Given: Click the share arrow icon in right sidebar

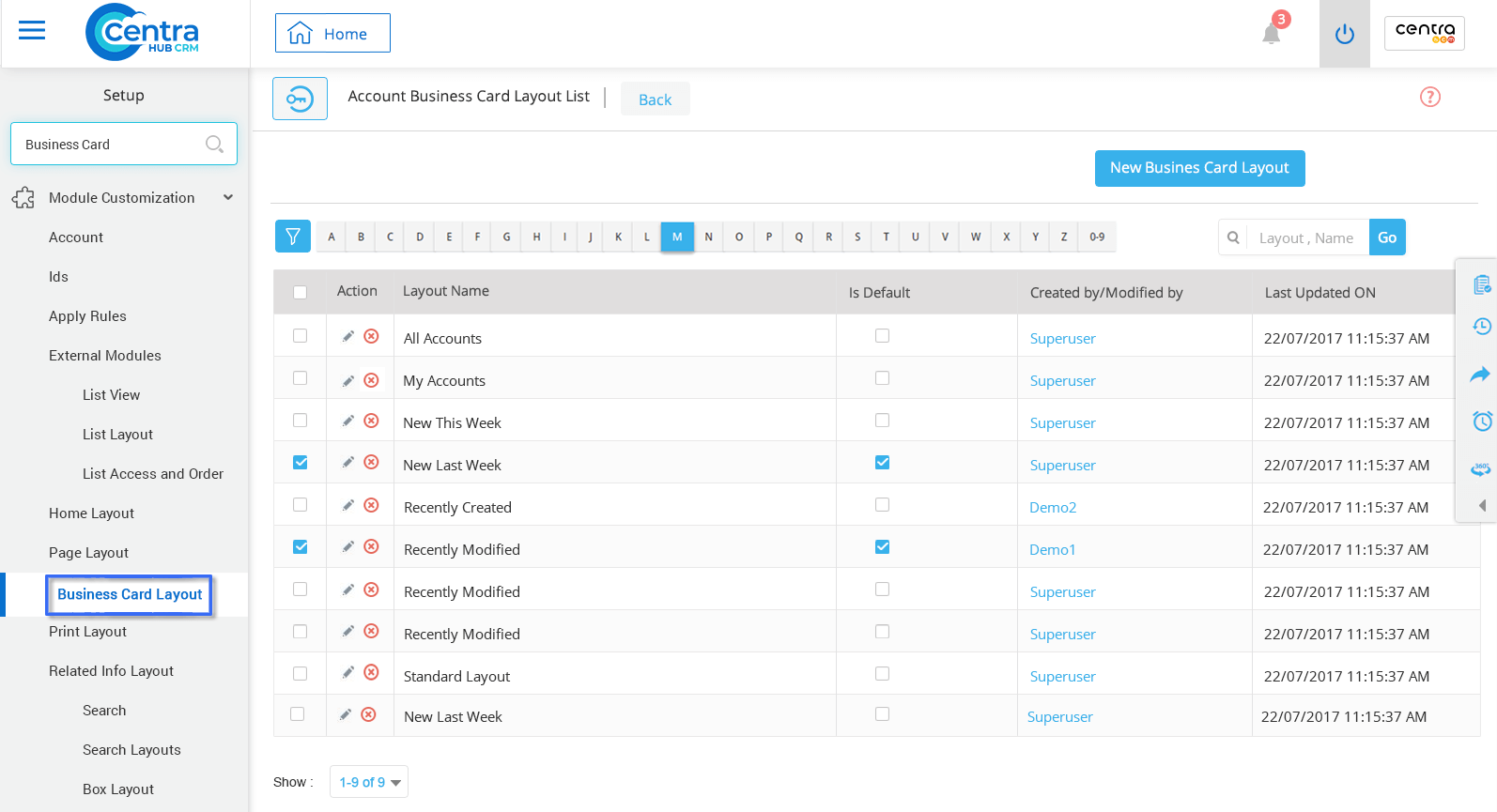Looking at the screenshot, I should click(x=1480, y=375).
